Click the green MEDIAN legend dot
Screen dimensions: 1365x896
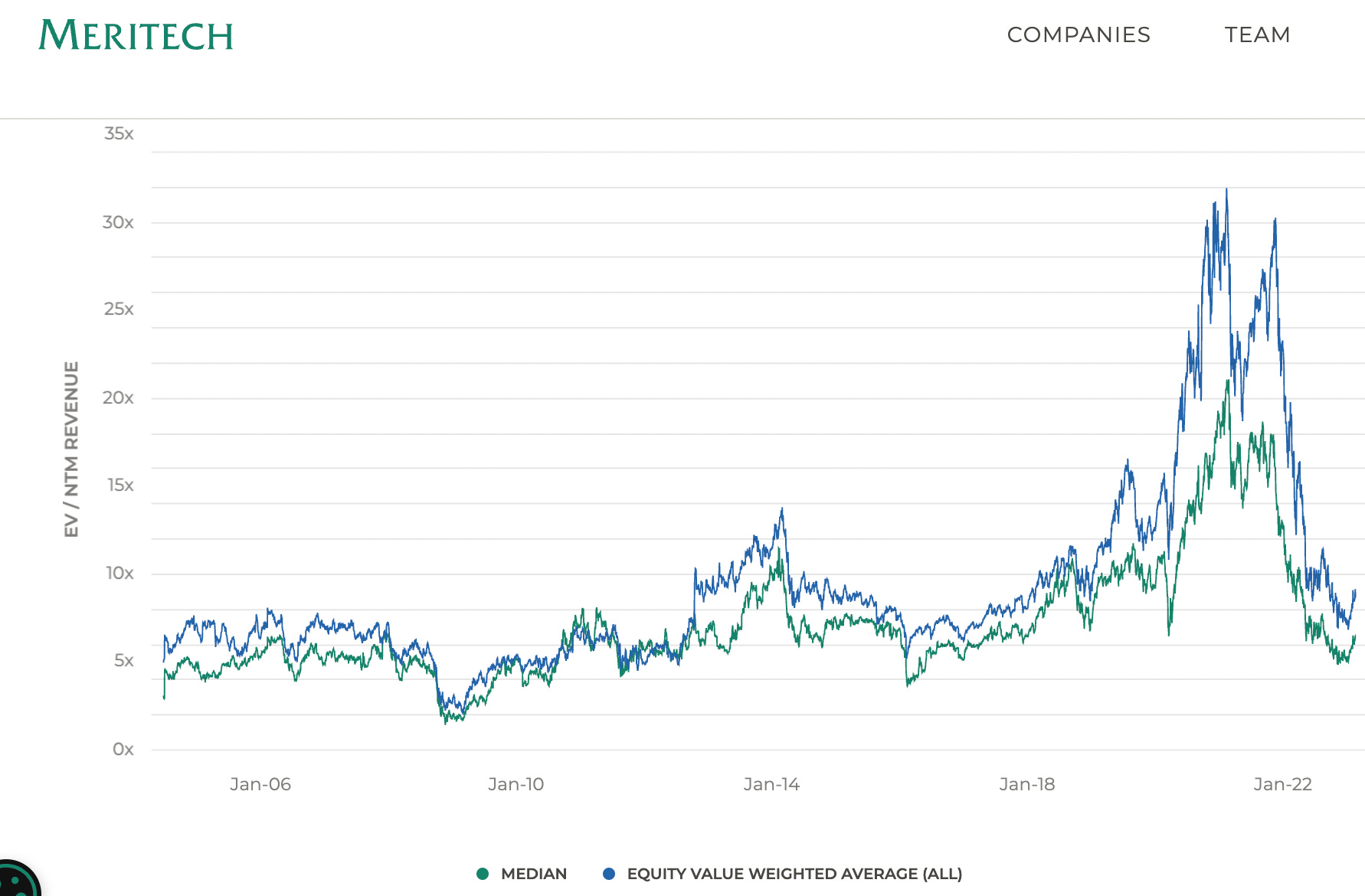[483, 874]
